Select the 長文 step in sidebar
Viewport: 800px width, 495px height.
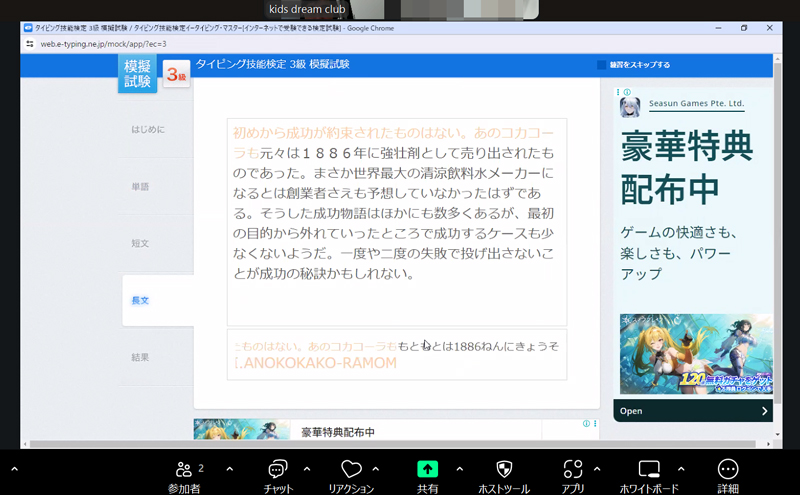(140, 300)
